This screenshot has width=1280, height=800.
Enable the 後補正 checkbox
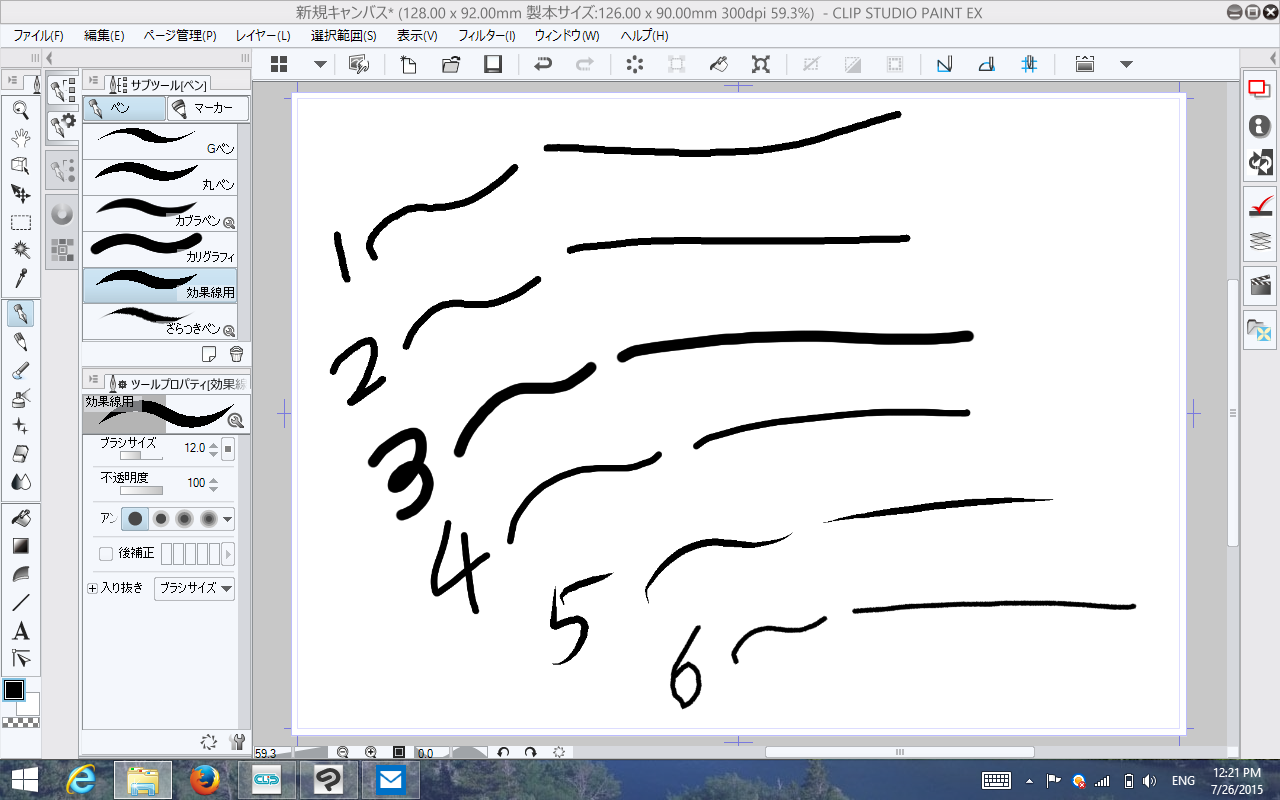point(106,553)
